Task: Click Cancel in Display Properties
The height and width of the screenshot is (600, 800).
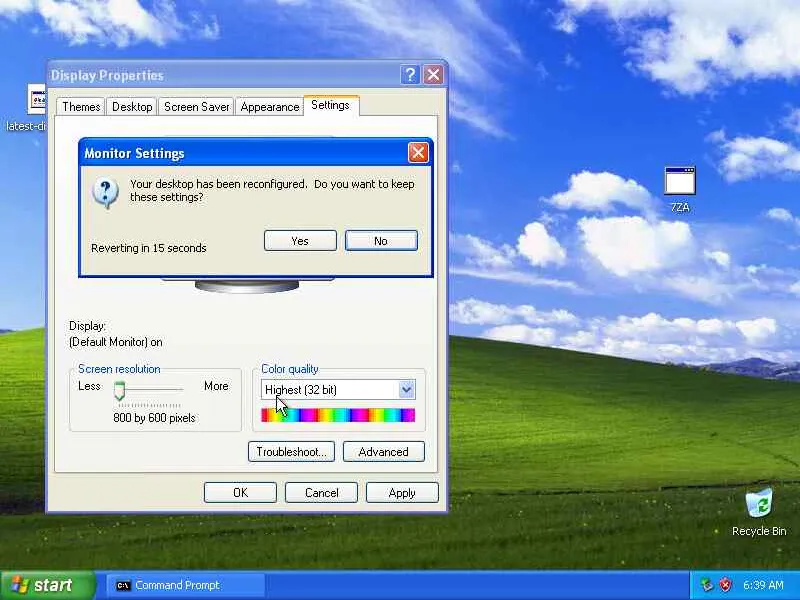Action: [321, 492]
